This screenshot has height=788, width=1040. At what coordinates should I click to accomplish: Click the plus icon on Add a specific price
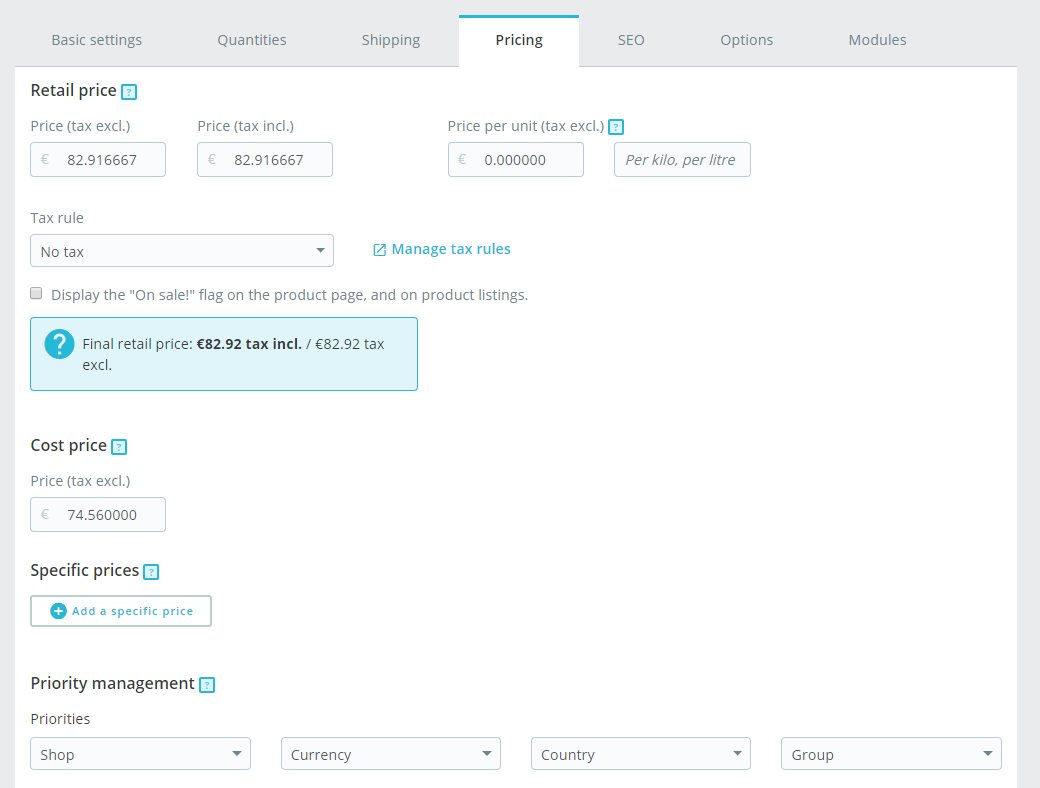pyautogui.click(x=58, y=611)
